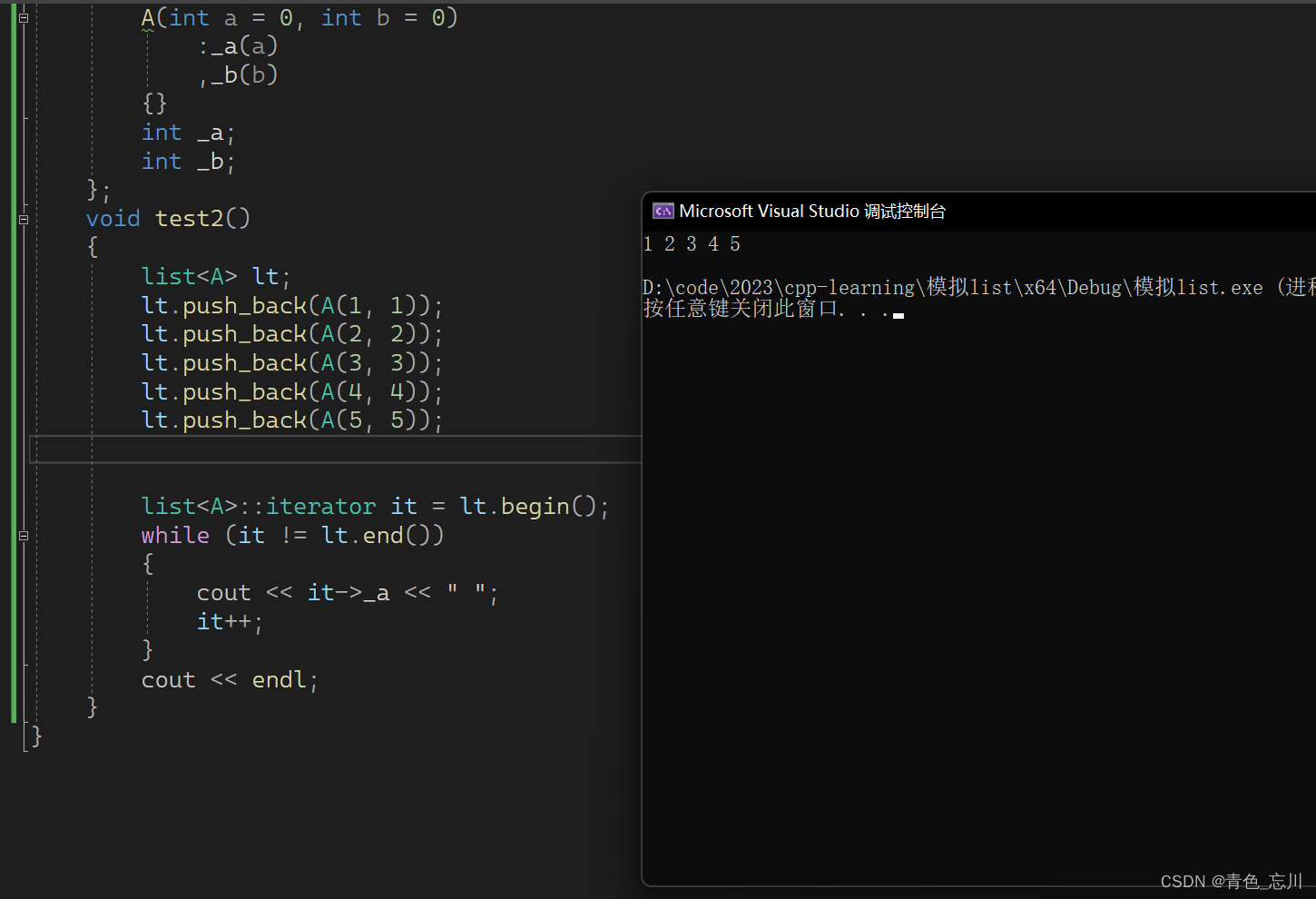
Task: Collapse the void test2() function block
Action: (x=24, y=219)
